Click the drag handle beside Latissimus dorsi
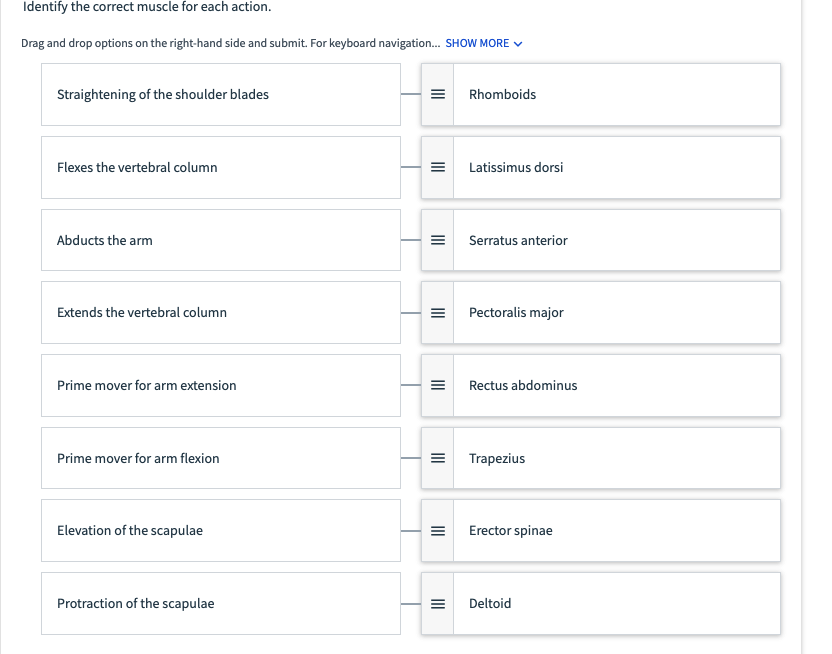Image resolution: width=832 pixels, height=654 pixels. 438,167
